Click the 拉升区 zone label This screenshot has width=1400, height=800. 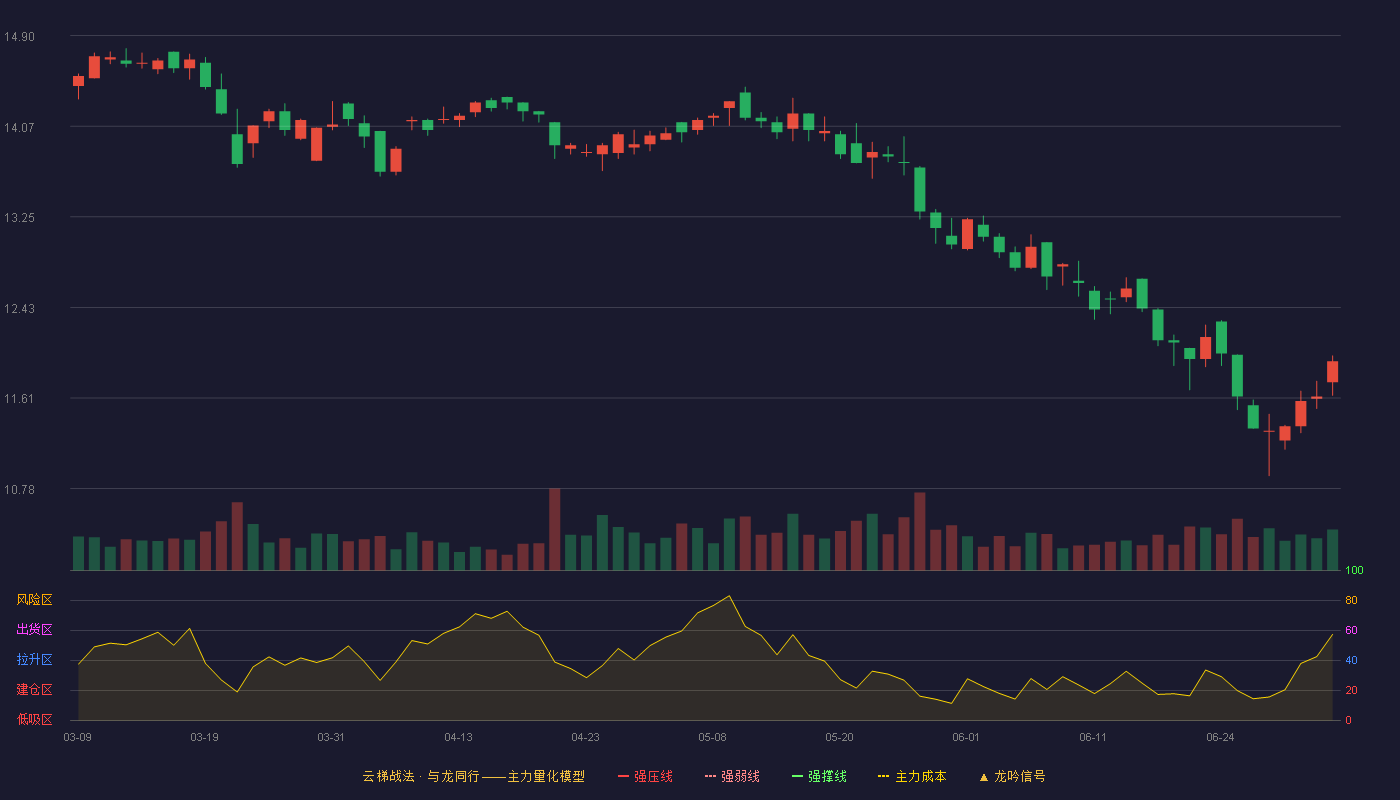(34, 660)
